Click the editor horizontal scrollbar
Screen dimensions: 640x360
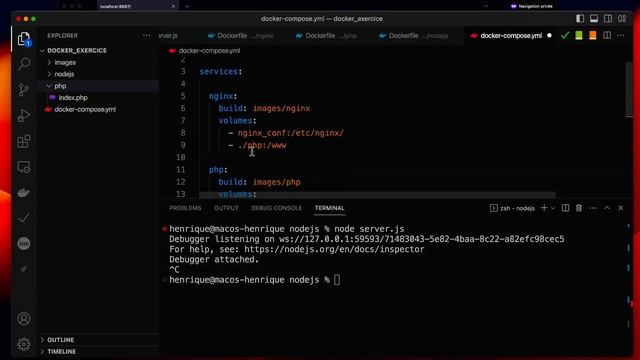[377, 195]
